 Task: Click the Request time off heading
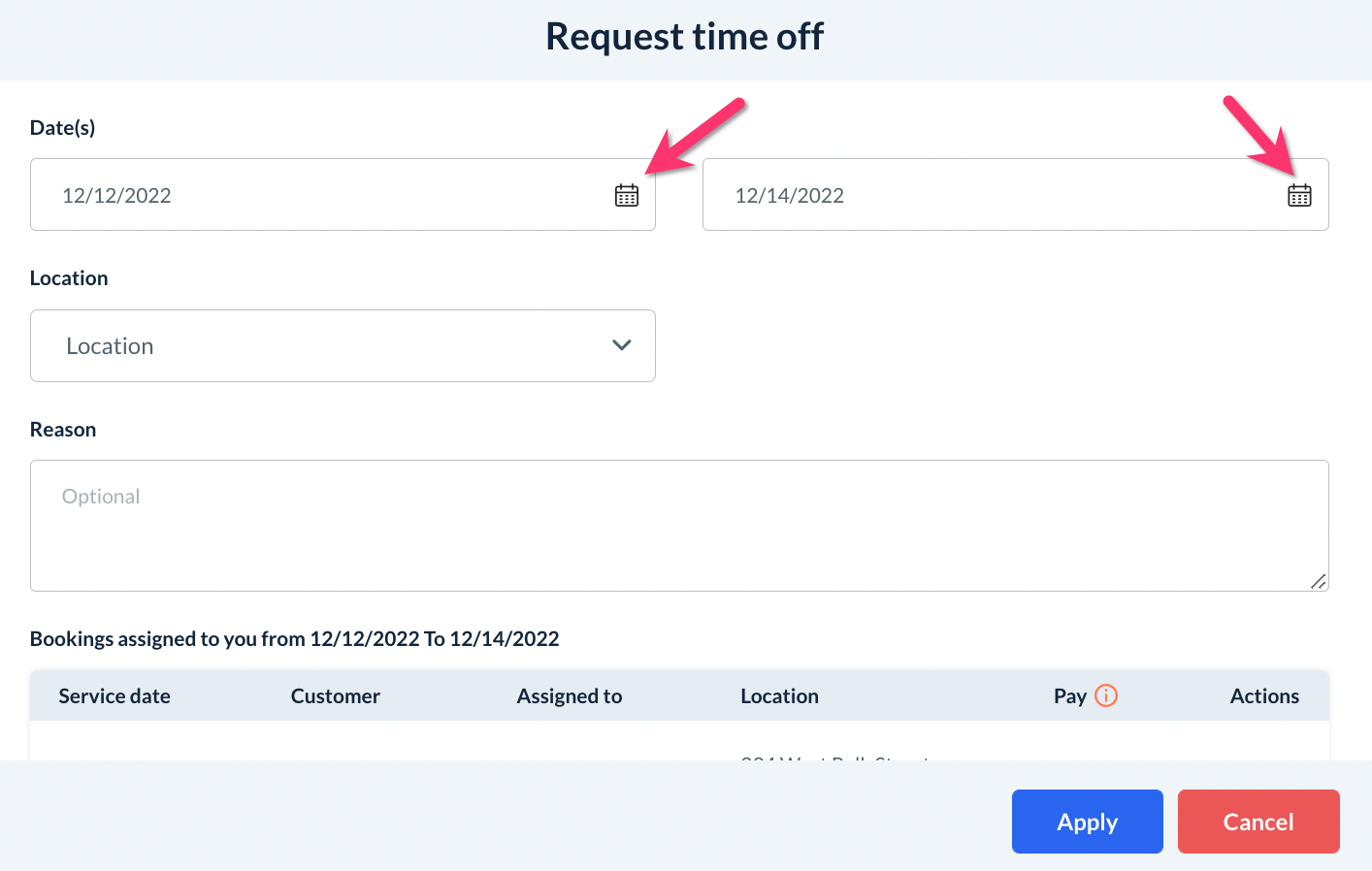tap(685, 37)
